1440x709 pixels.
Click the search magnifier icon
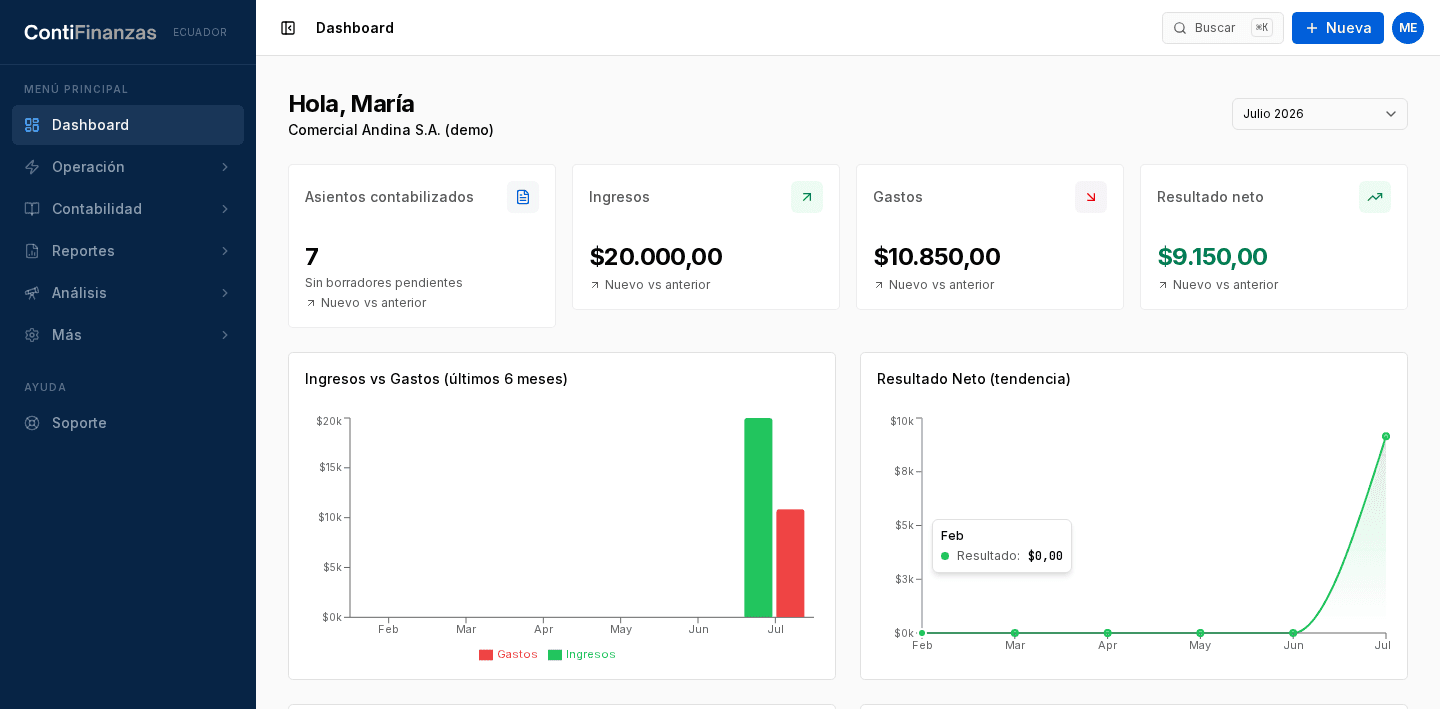point(1180,28)
